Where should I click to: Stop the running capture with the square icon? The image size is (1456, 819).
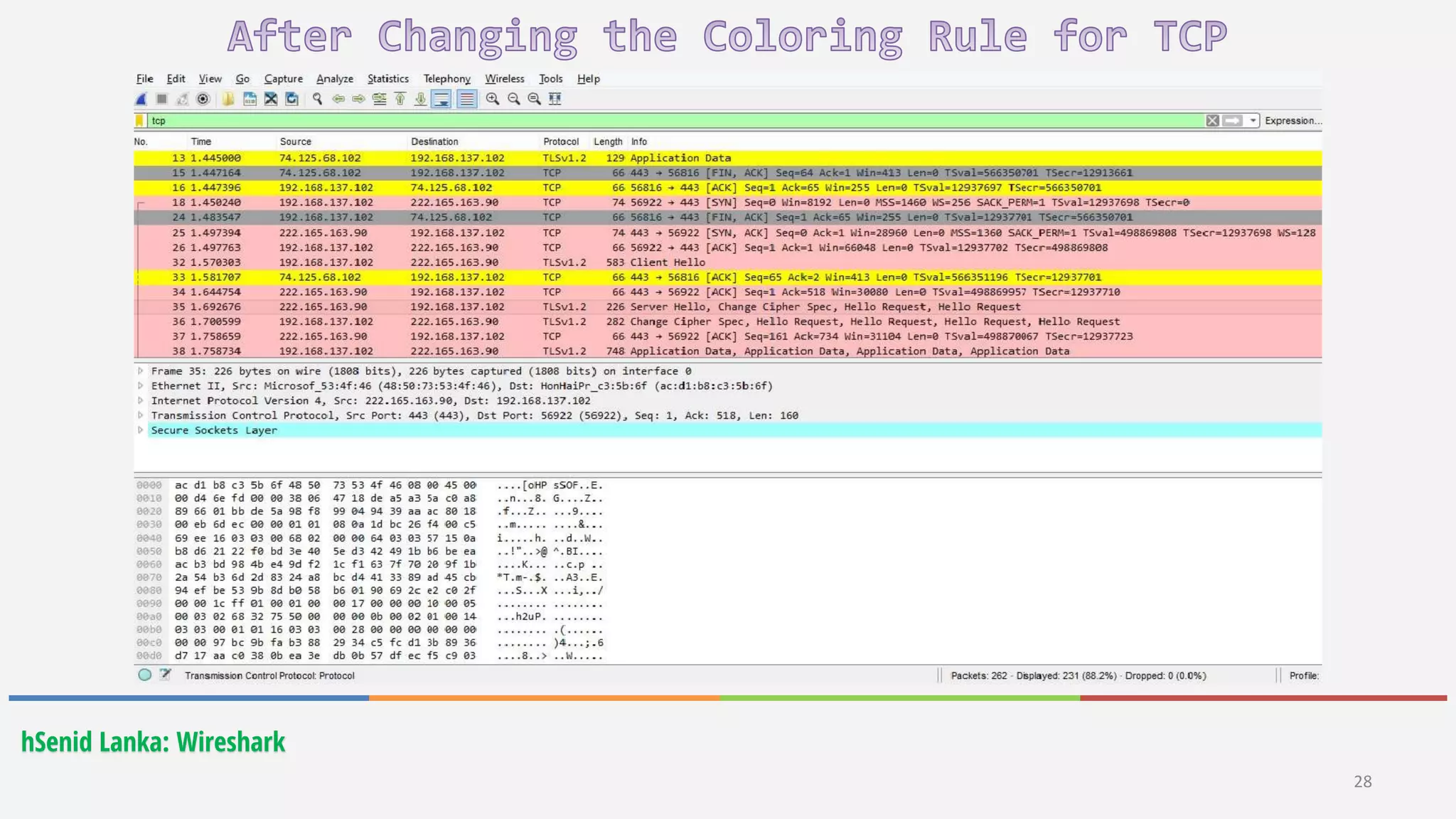click(x=162, y=99)
